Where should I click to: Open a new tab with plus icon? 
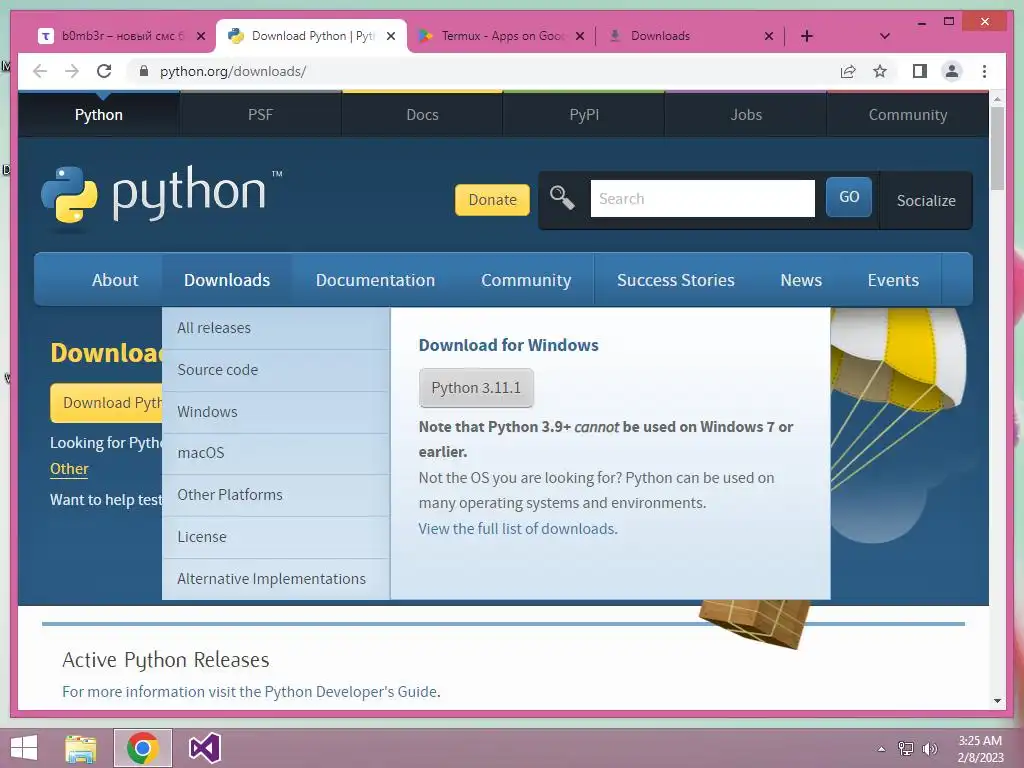(x=807, y=36)
